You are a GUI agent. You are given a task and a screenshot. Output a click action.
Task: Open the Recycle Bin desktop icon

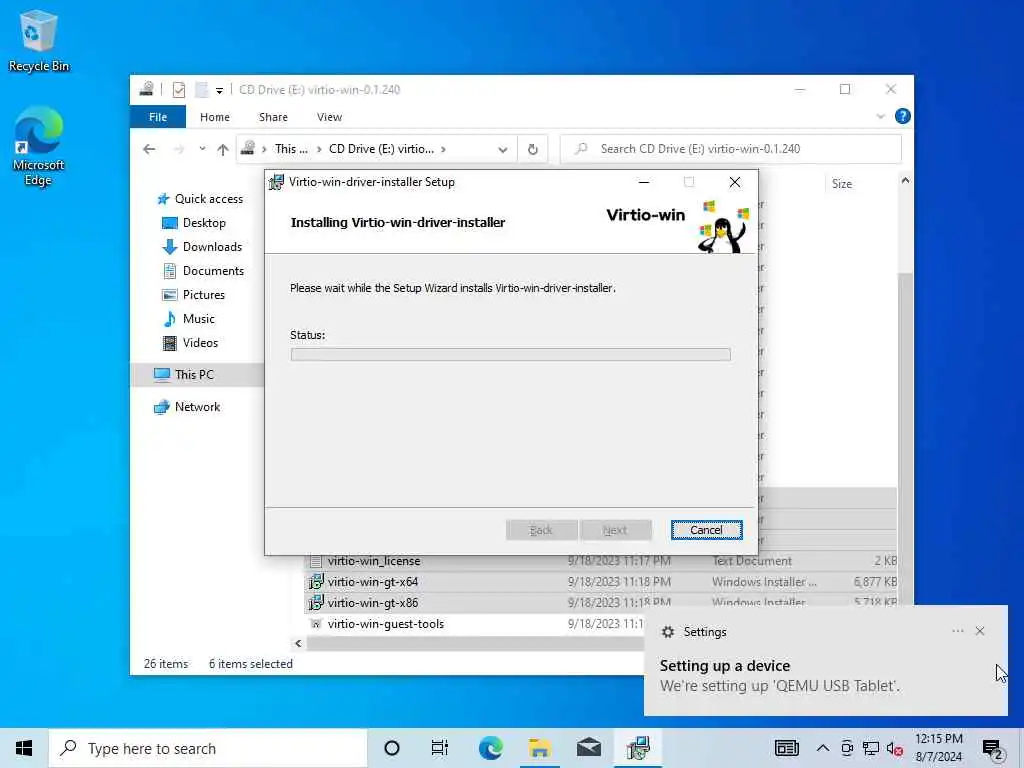(x=38, y=42)
